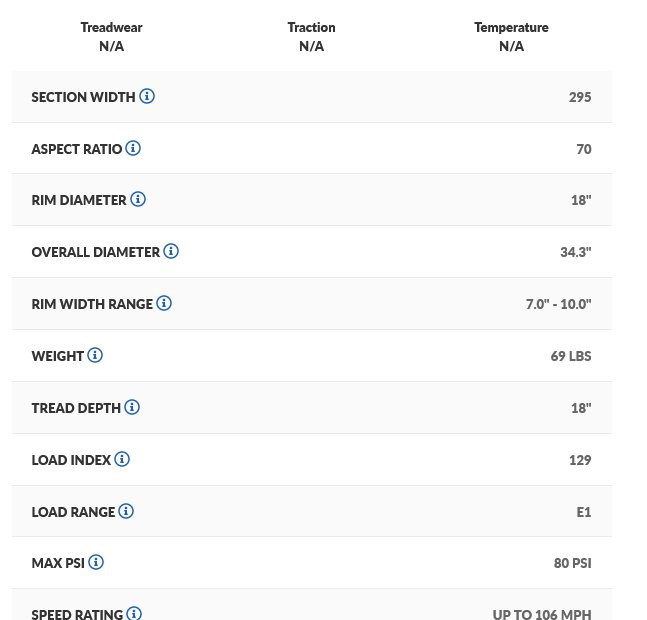Image resolution: width=647 pixels, height=620 pixels.
Task: Show Rim Diameter info tooltip icon
Action: [138, 199]
